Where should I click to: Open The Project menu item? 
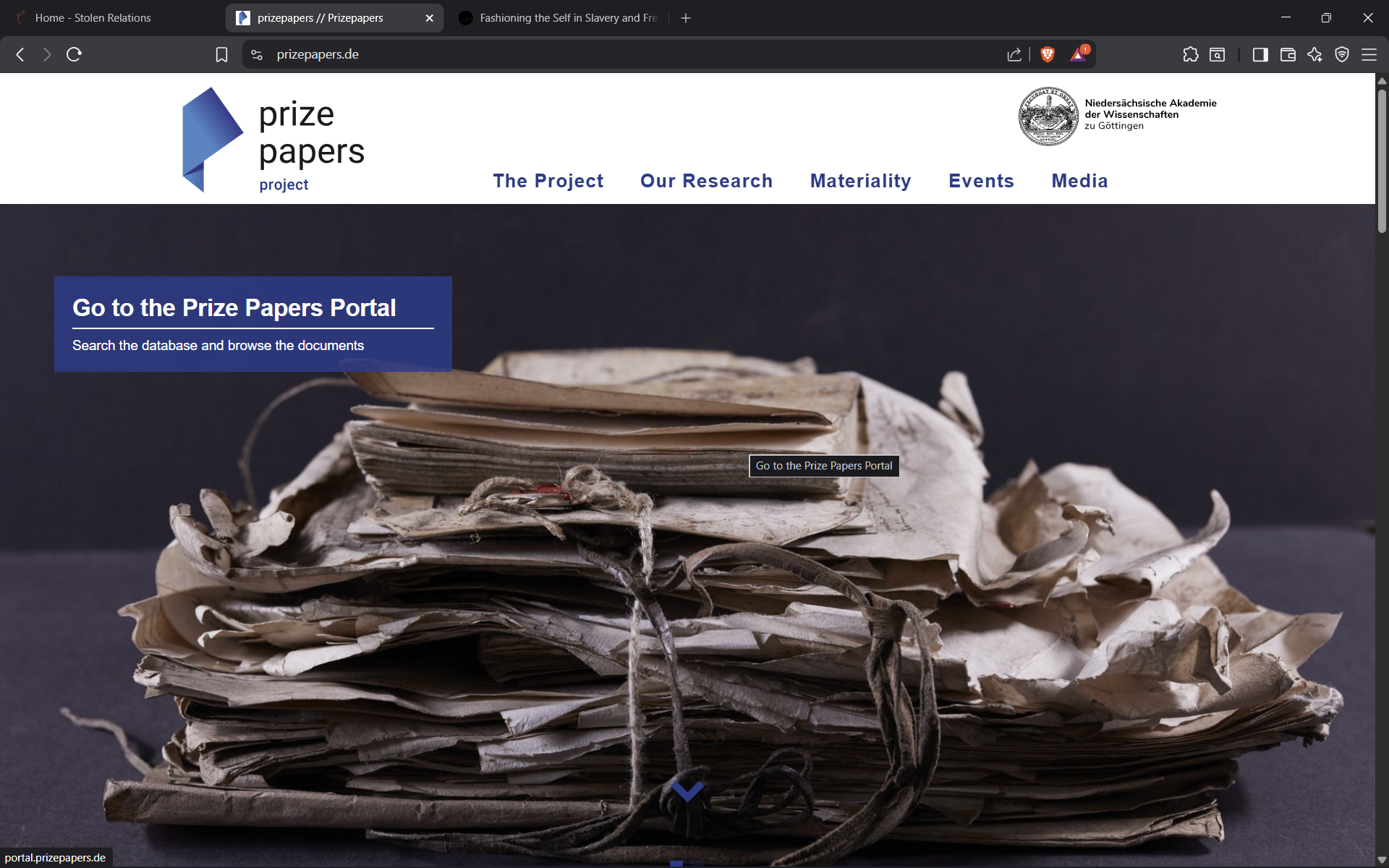(x=548, y=181)
